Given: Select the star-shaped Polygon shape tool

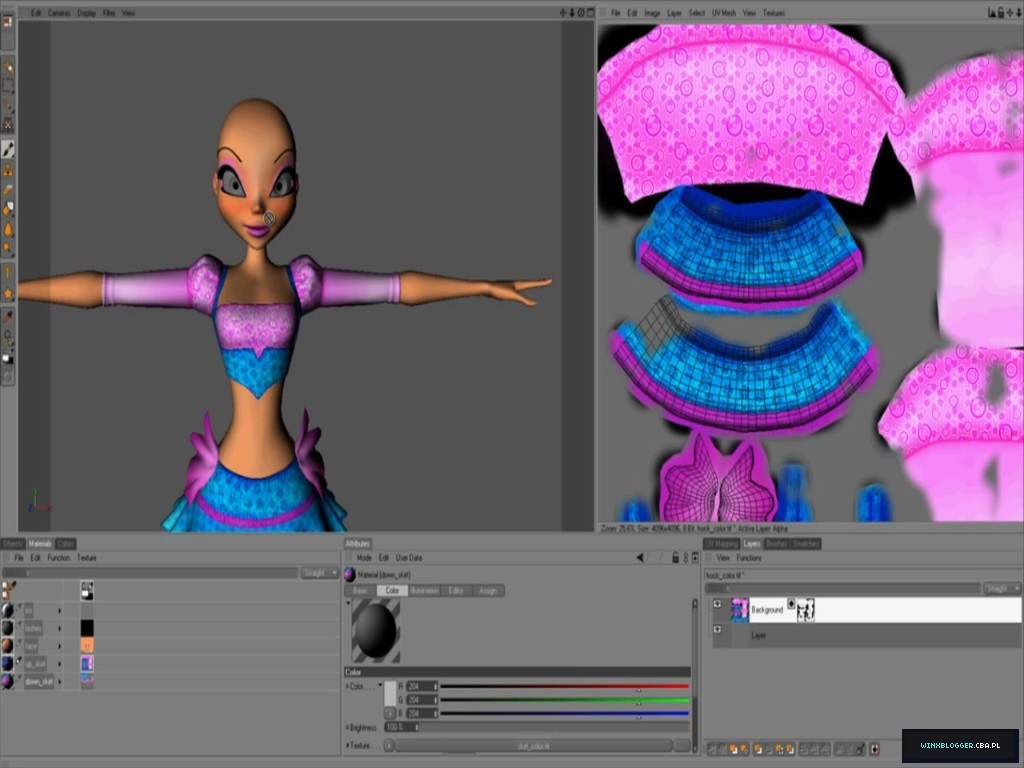Looking at the screenshot, I should click(x=8, y=294).
